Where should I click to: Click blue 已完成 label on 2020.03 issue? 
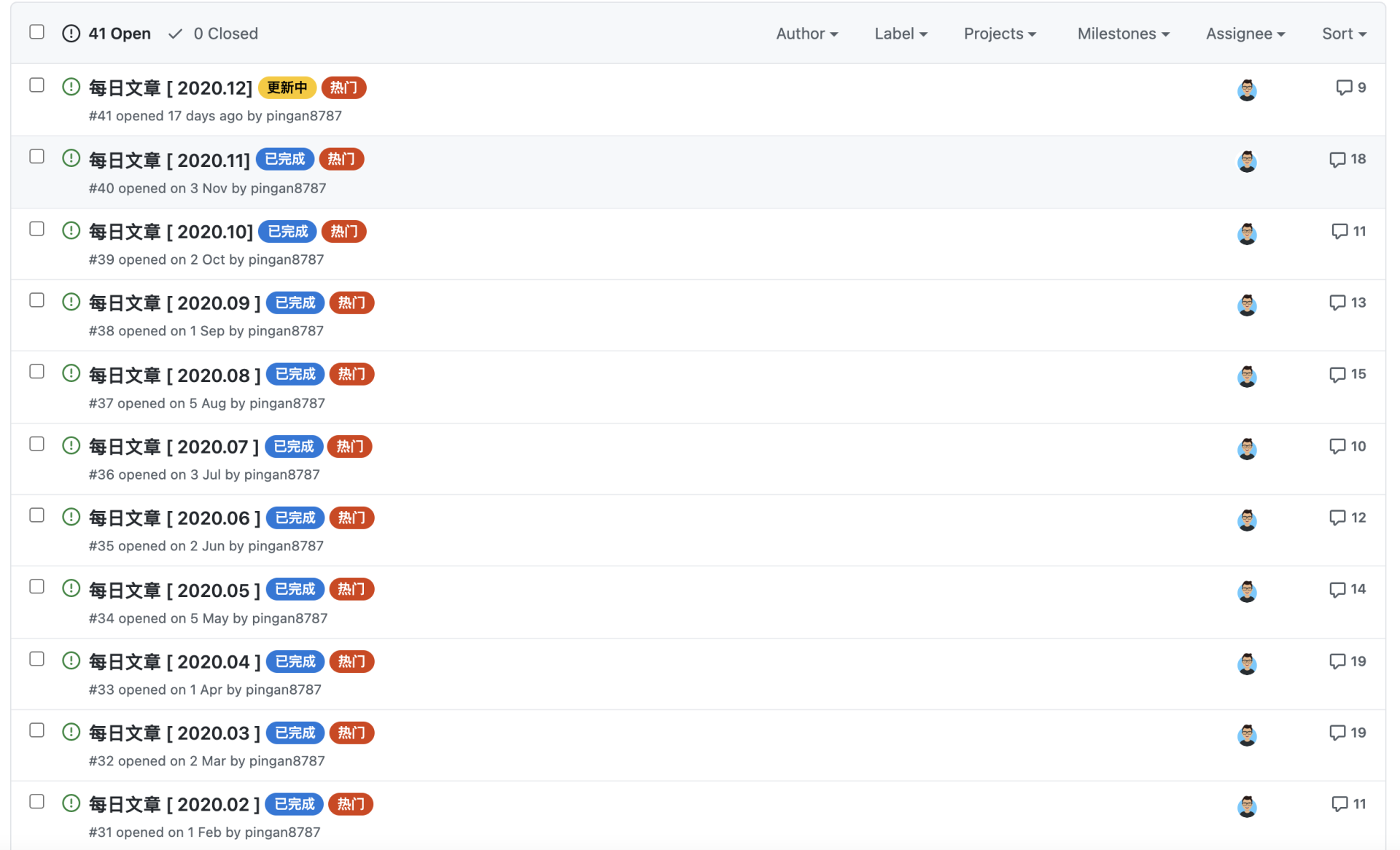[x=295, y=733]
